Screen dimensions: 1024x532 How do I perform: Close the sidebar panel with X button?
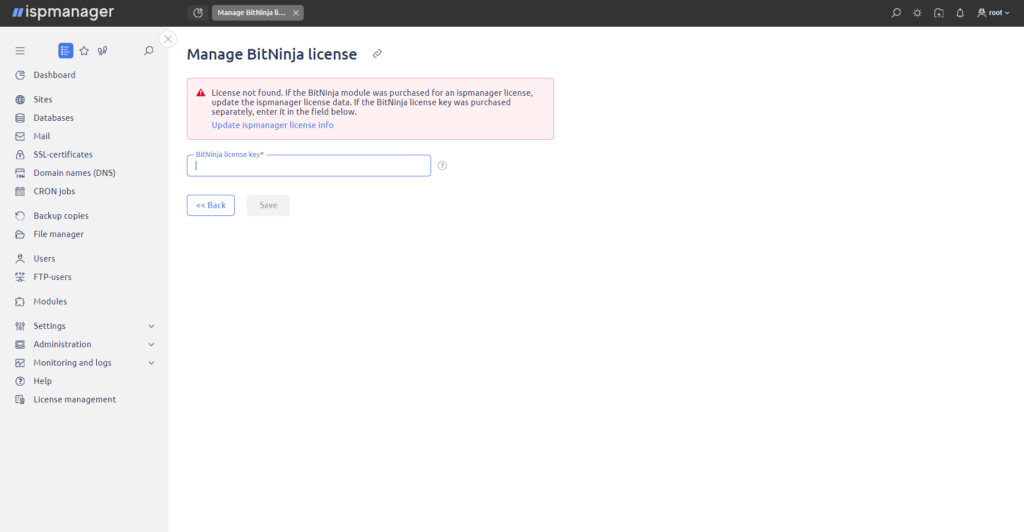168,39
